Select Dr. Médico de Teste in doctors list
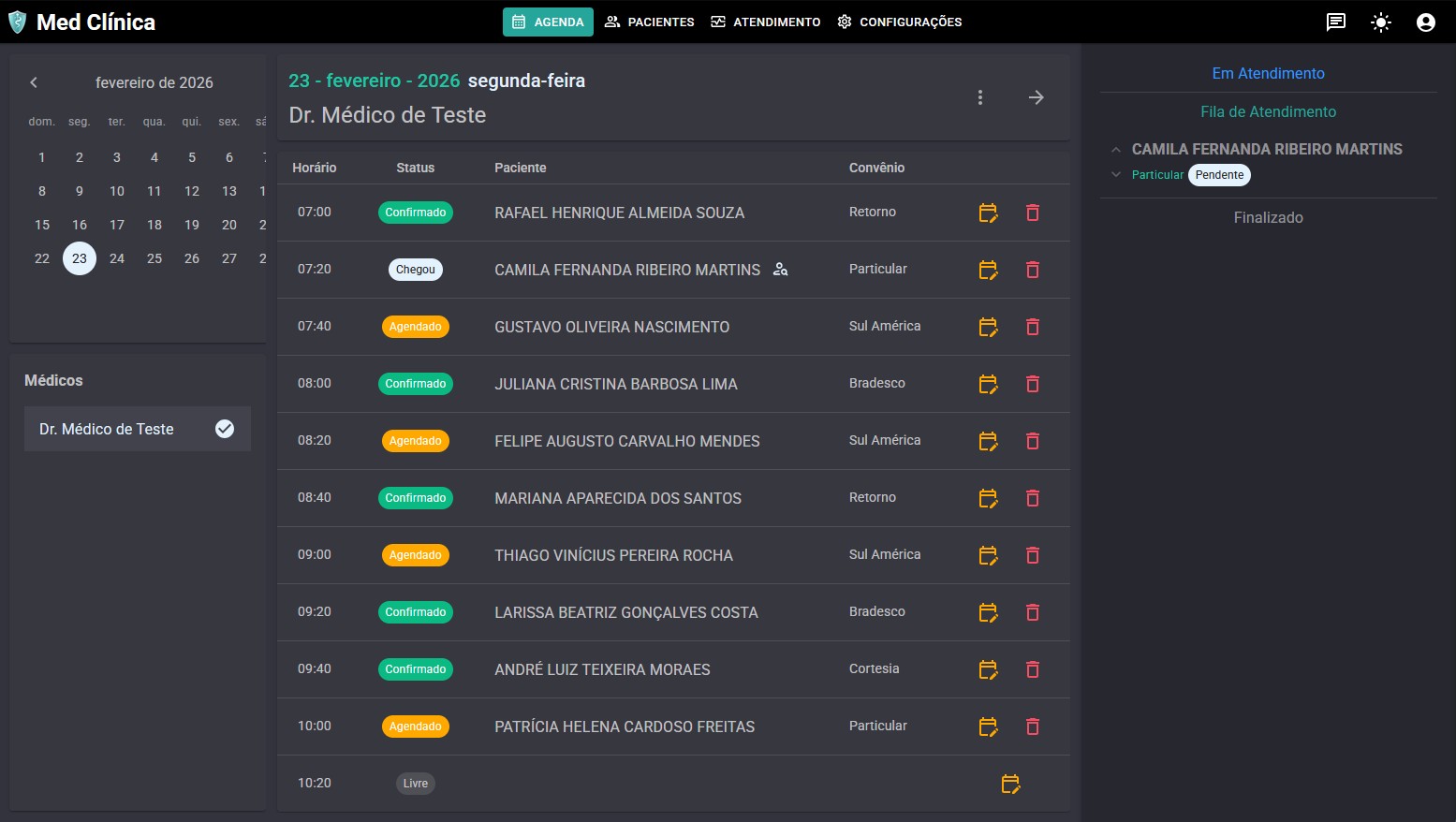 [138, 429]
